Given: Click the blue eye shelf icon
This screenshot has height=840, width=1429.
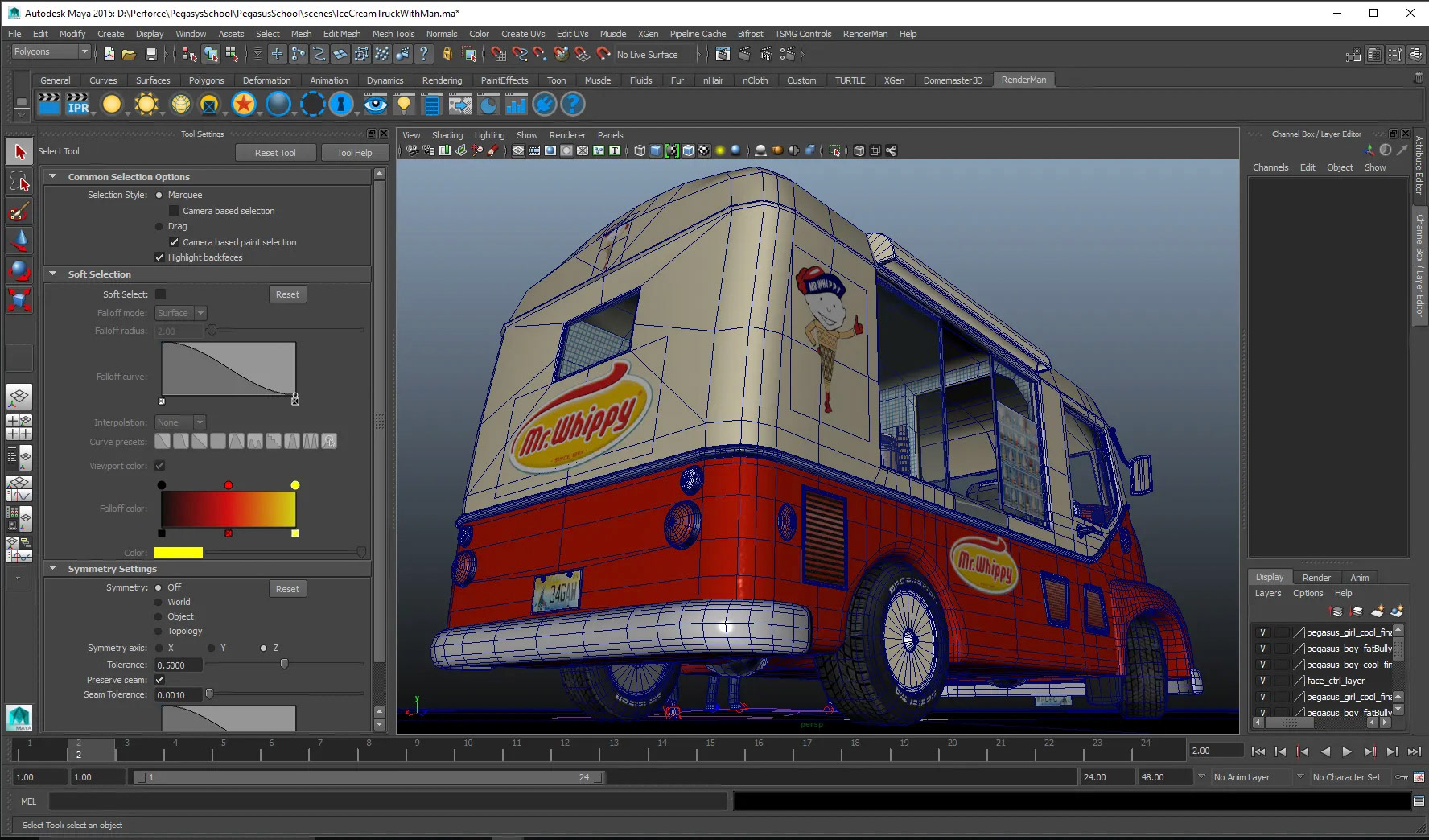Looking at the screenshot, I should [376, 104].
